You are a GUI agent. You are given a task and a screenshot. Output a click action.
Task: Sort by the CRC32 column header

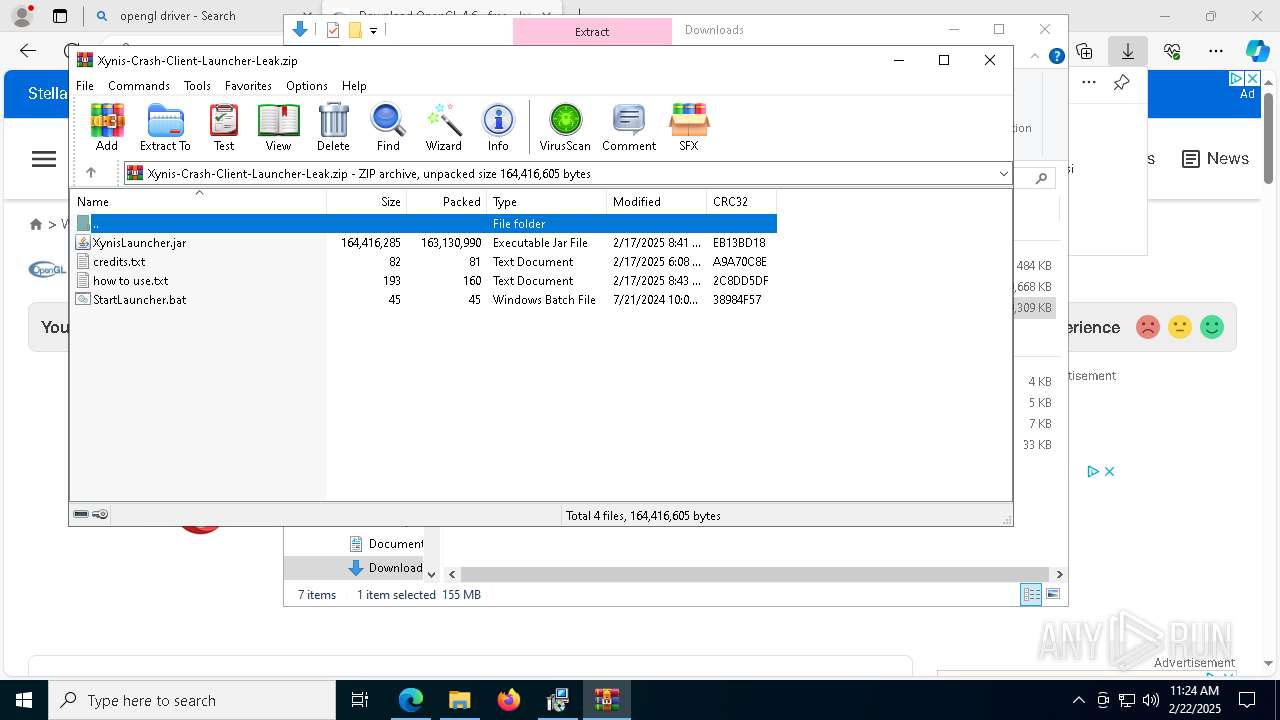pyautogui.click(x=741, y=201)
